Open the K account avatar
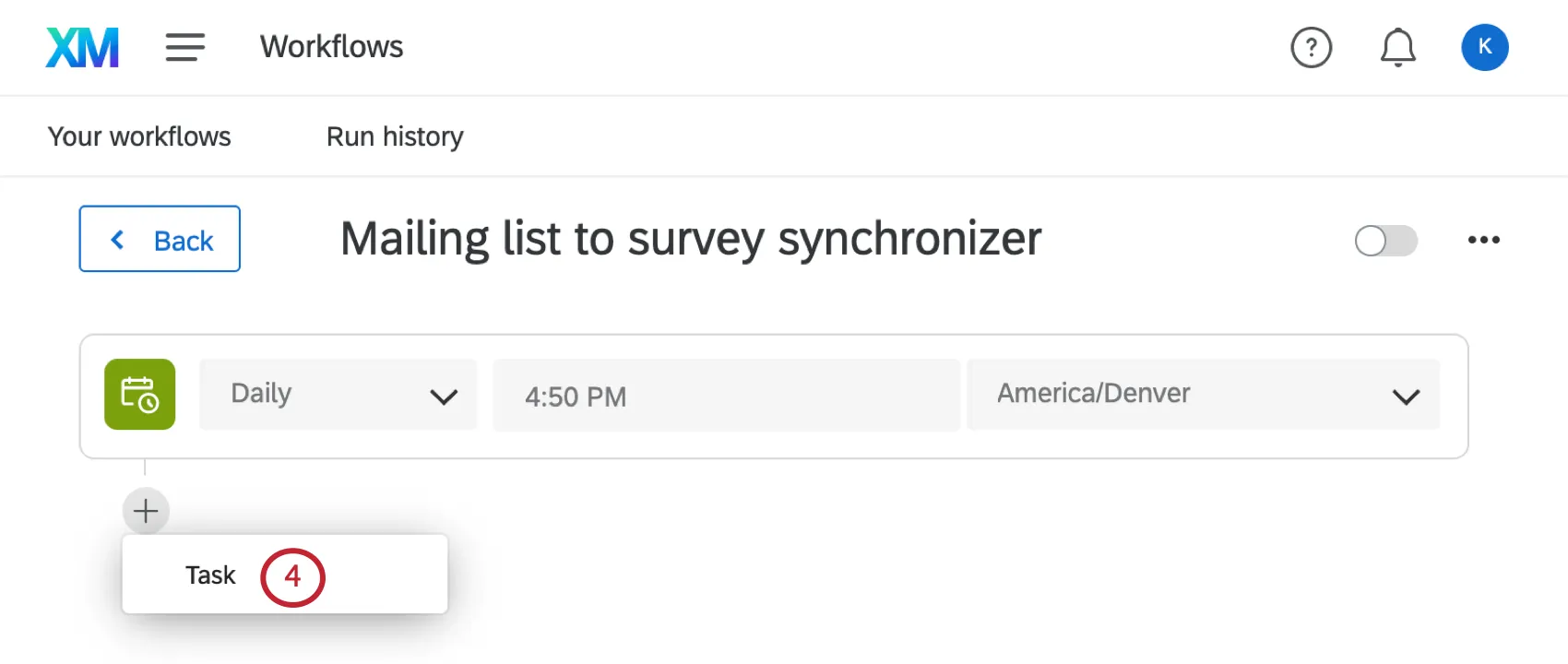1568x664 pixels. [1485, 47]
